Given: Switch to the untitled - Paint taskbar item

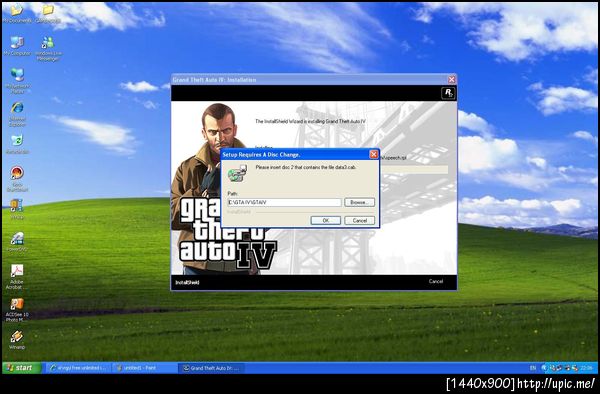Looking at the screenshot, I should pyautogui.click(x=145, y=368).
